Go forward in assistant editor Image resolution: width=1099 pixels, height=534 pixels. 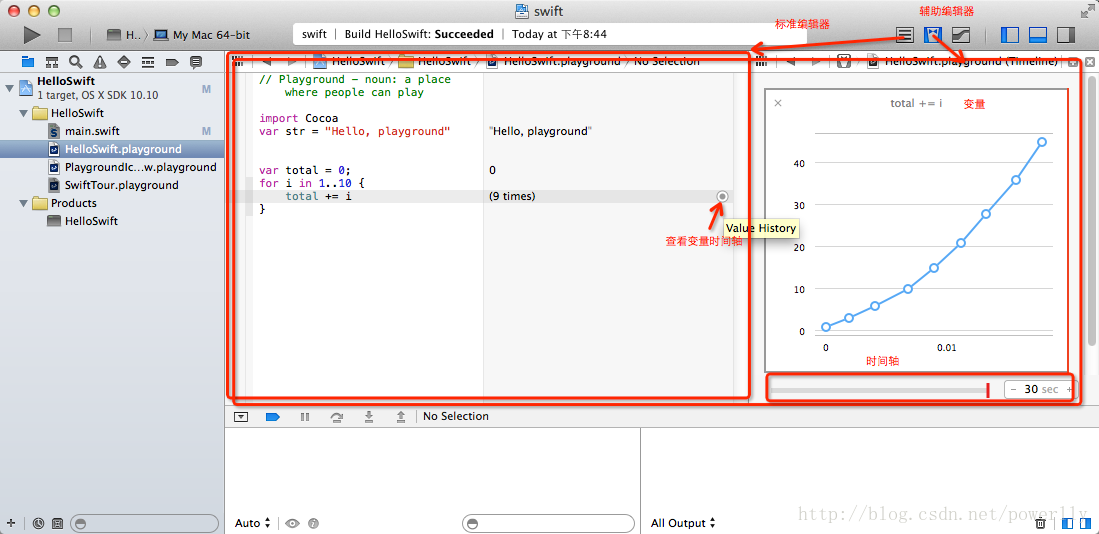coord(817,62)
